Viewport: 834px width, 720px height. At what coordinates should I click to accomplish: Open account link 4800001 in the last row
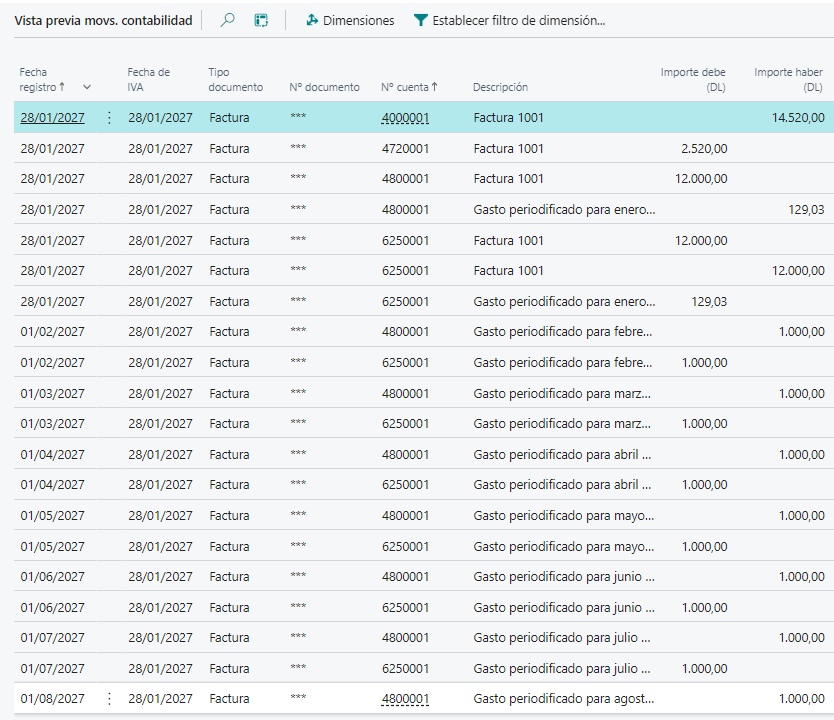pyautogui.click(x=405, y=699)
